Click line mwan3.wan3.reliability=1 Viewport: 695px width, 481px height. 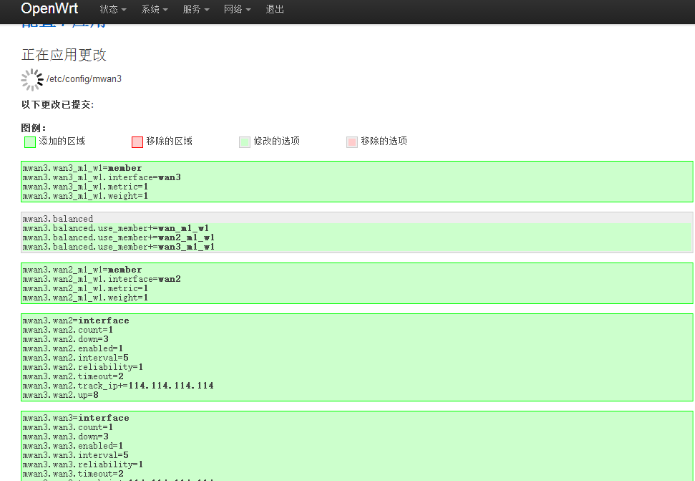click(83, 465)
